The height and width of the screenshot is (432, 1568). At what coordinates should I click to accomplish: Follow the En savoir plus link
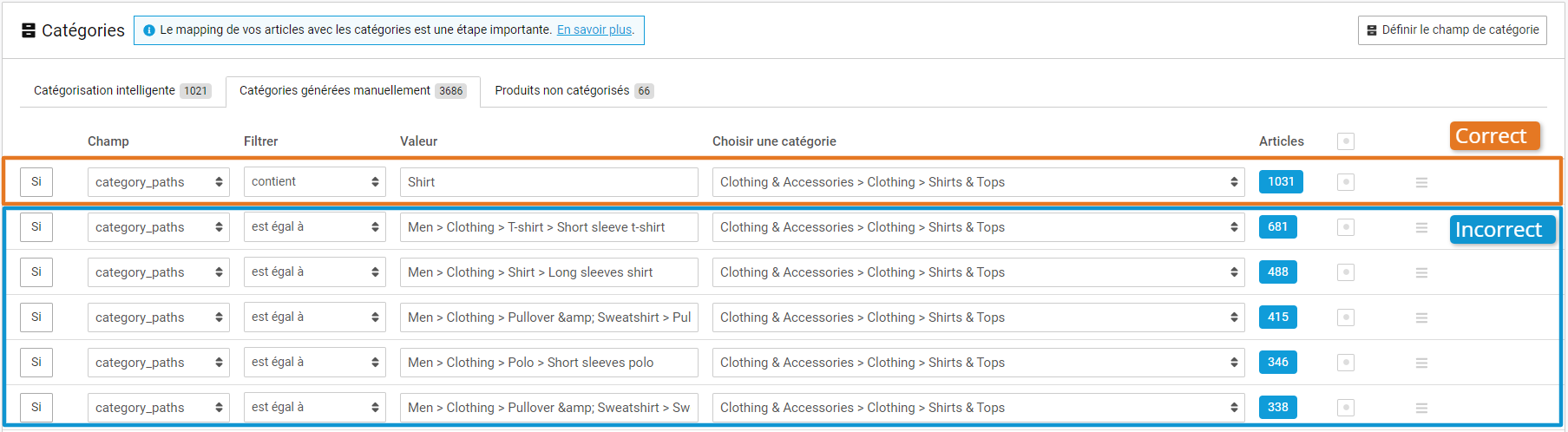pos(594,30)
